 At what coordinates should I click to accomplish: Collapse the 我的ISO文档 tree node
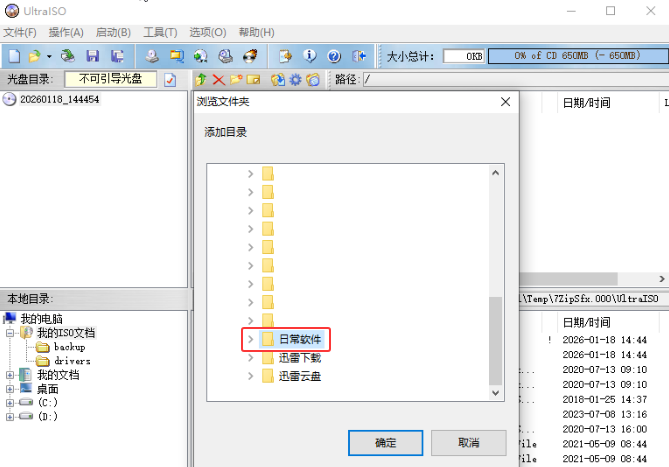coord(11,332)
